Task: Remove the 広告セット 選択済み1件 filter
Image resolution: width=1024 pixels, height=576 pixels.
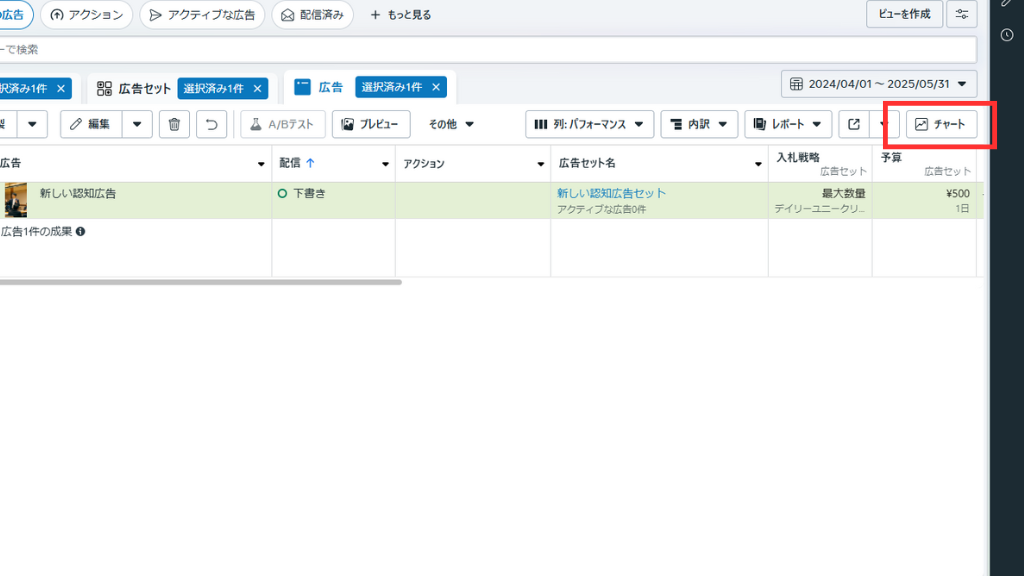Action: (258, 89)
